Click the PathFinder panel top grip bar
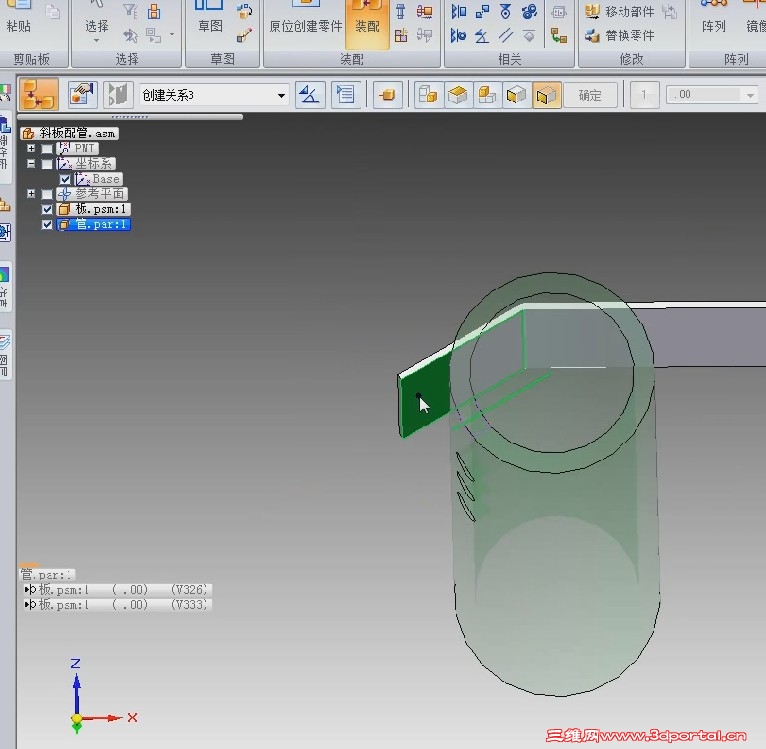This screenshot has width=766, height=749. [x=130, y=117]
